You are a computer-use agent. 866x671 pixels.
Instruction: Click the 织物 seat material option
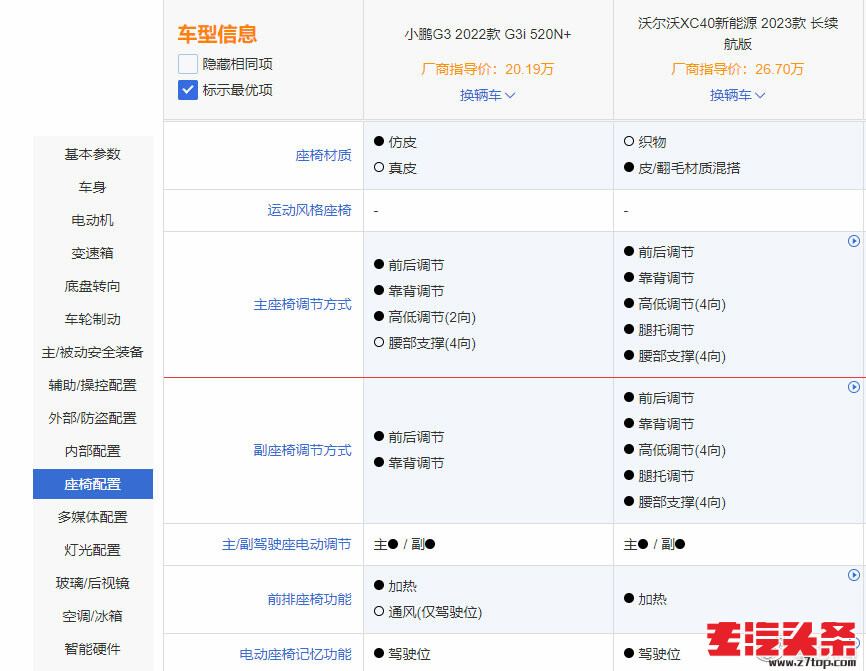click(x=652, y=142)
